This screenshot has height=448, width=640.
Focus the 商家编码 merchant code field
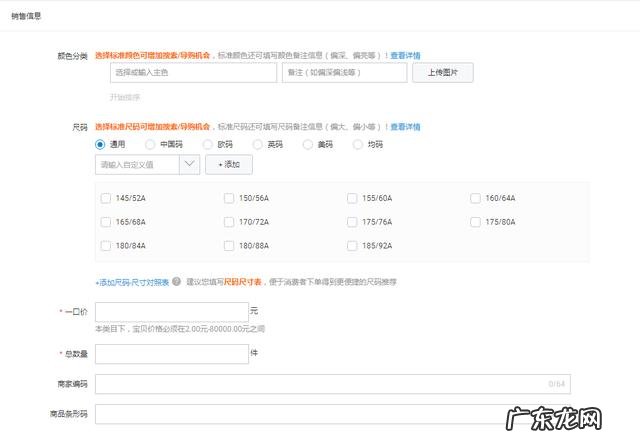[333, 384]
